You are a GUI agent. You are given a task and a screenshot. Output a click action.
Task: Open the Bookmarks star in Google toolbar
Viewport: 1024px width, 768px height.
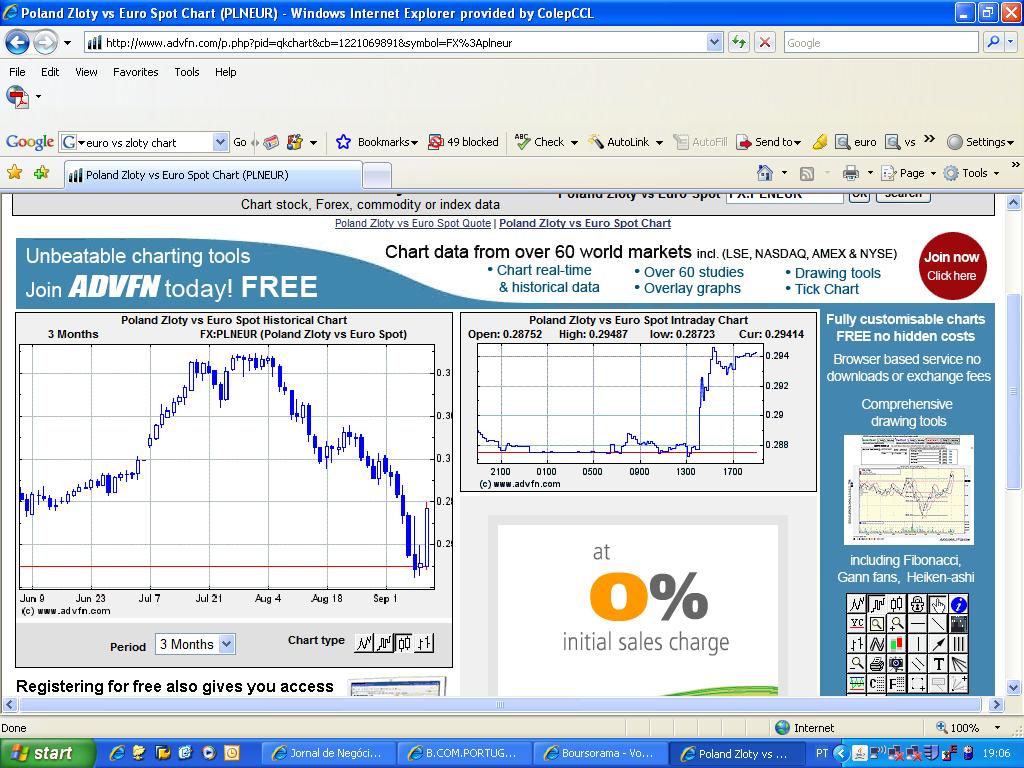click(x=344, y=142)
